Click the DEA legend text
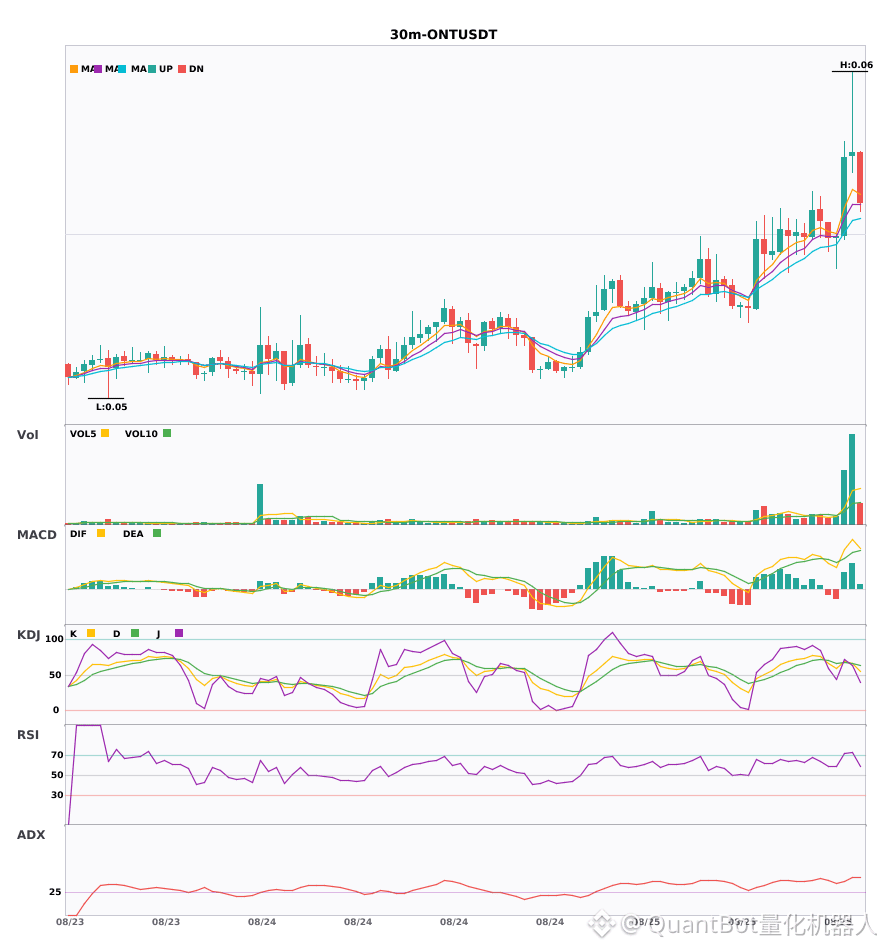Screen dimensions: 885x950 (133, 534)
